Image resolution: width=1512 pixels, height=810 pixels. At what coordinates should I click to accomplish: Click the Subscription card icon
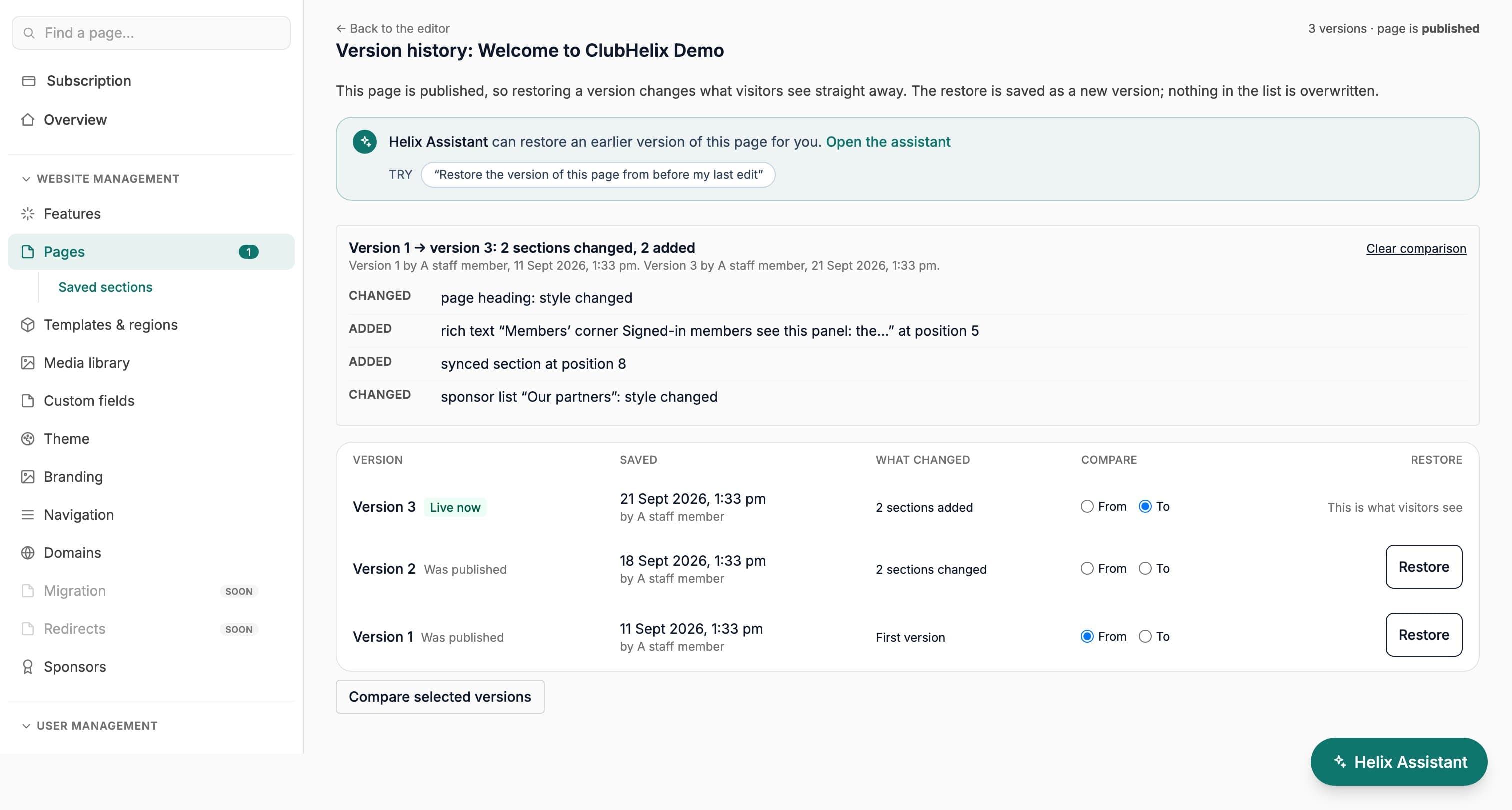pos(29,81)
